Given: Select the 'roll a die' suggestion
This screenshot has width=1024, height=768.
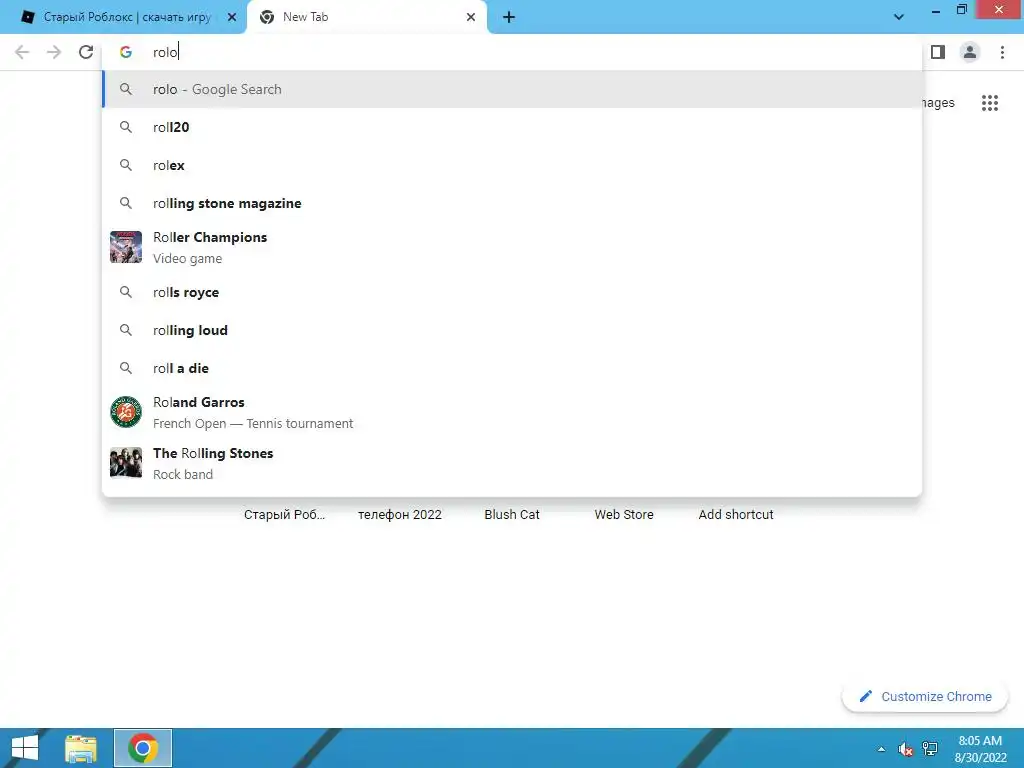Looking at the screenshot, I should [513, 368].
